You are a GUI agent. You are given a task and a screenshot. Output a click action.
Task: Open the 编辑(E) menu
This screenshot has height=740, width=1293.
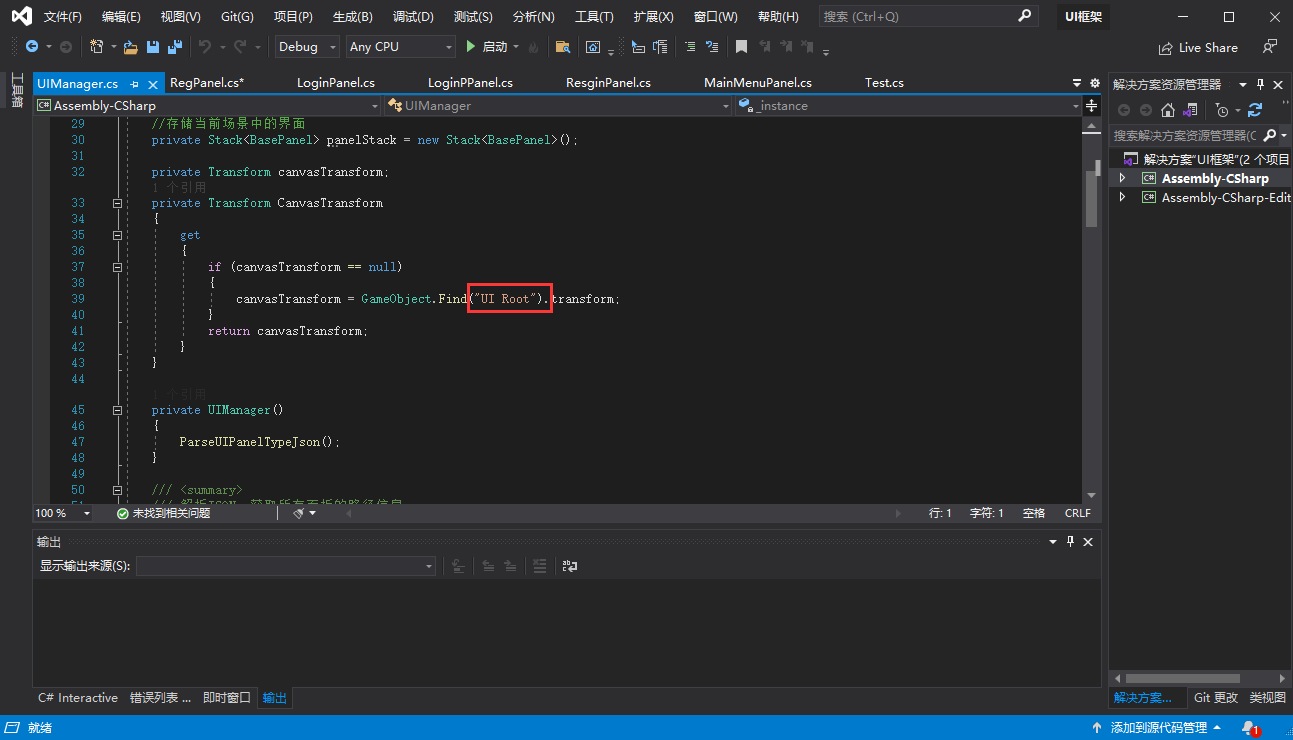click(x=121, y=17)
